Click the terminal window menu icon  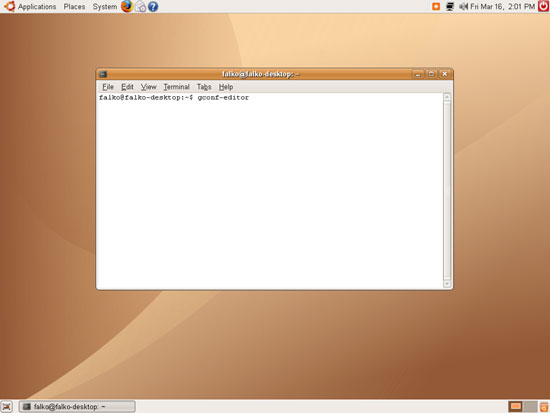click(103, 74)
